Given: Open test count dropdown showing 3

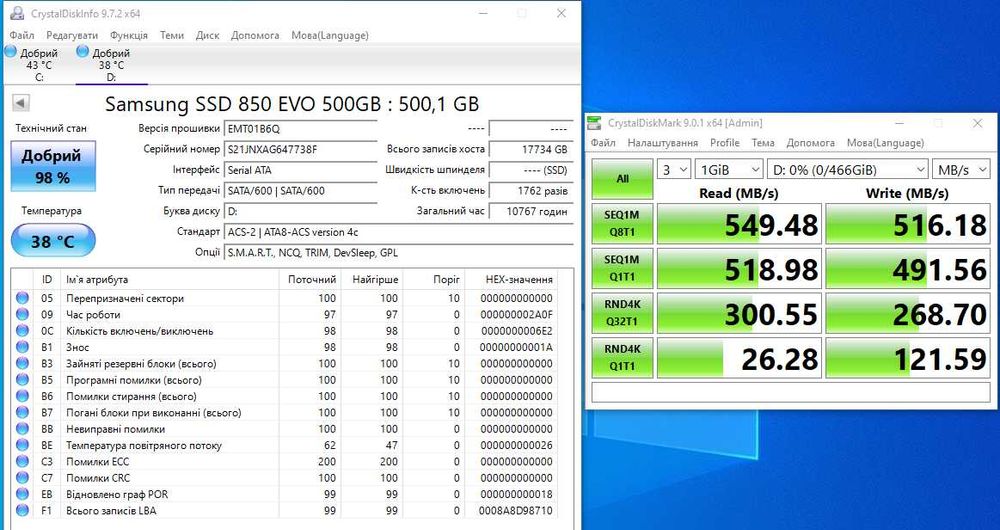Looking at the screenshot, I should pyautogui.click(x=673, y=170).
